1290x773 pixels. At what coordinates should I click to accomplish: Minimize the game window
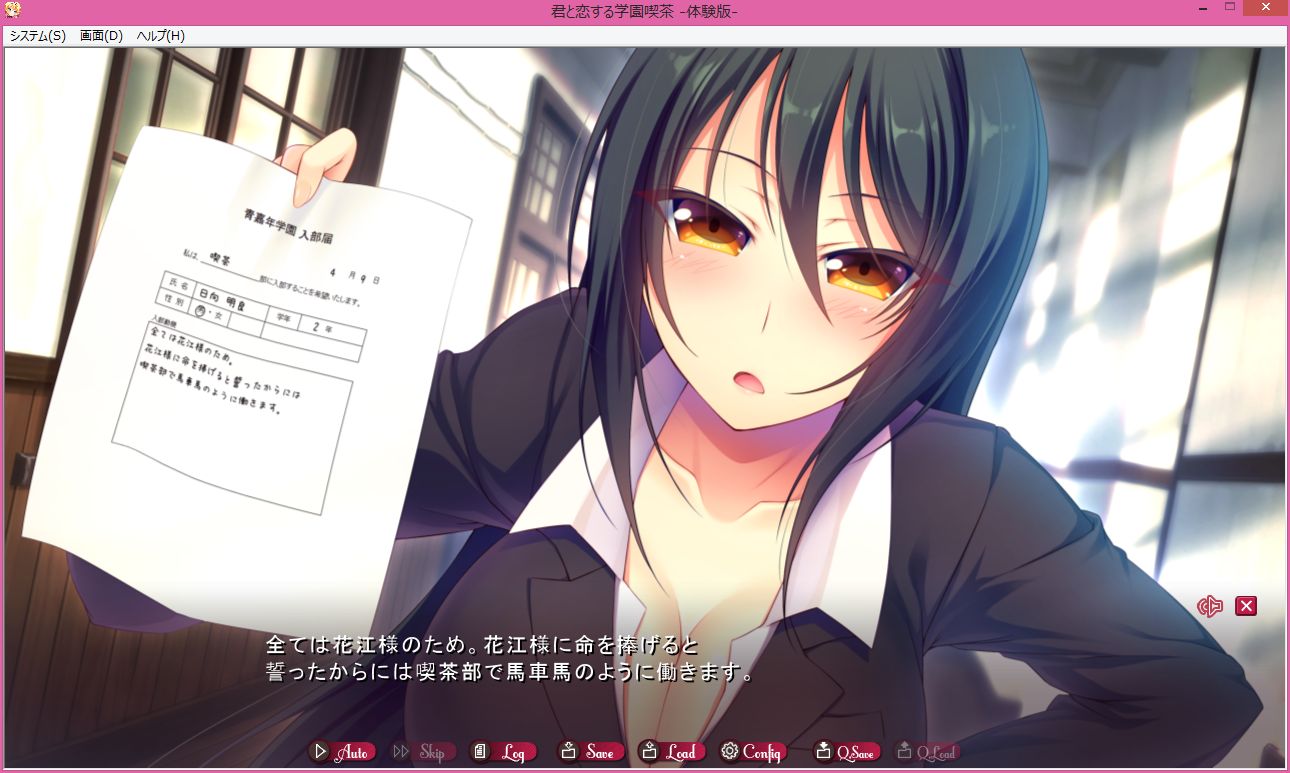pyautogui.click(x=1203, y=10)
